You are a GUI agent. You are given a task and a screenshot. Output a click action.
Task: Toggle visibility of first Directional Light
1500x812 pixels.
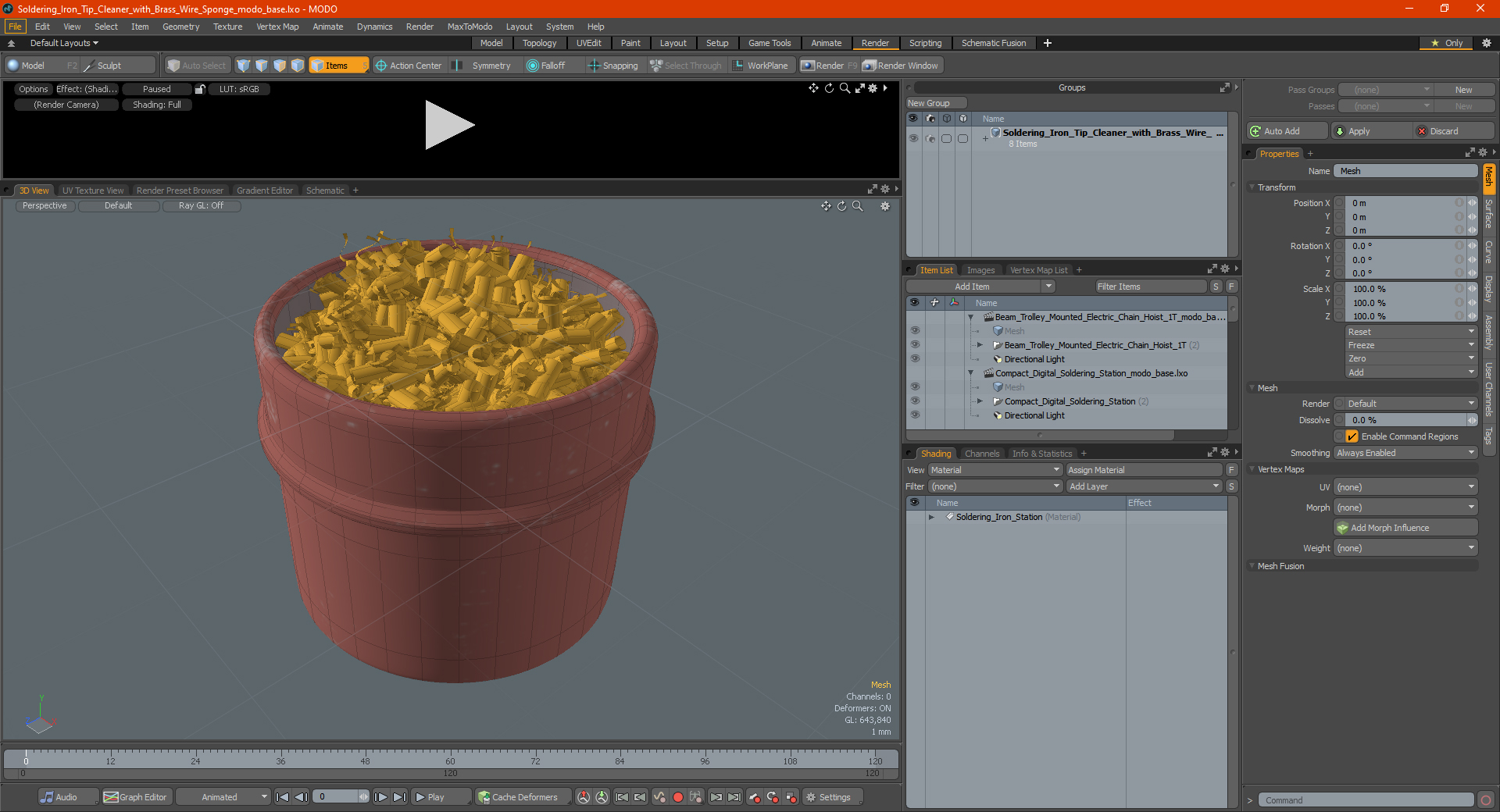pyautogui.click(x=915, y=358)
